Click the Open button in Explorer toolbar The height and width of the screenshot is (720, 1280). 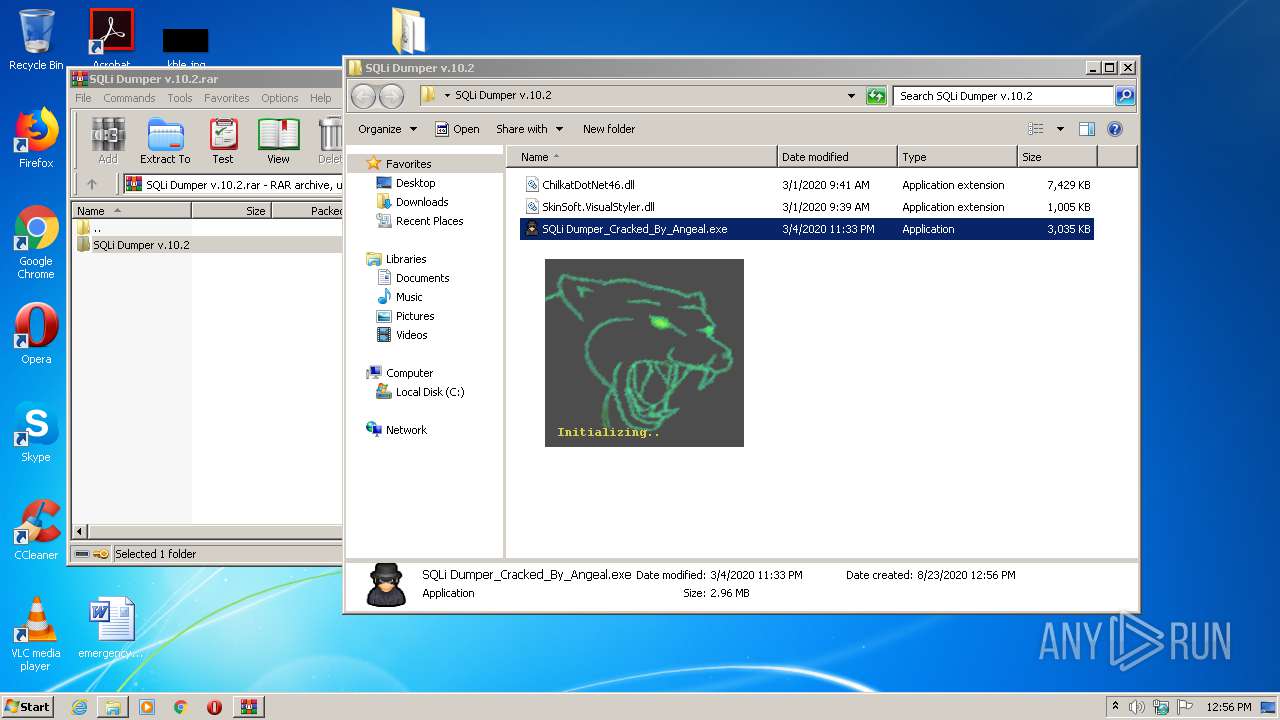457,129
